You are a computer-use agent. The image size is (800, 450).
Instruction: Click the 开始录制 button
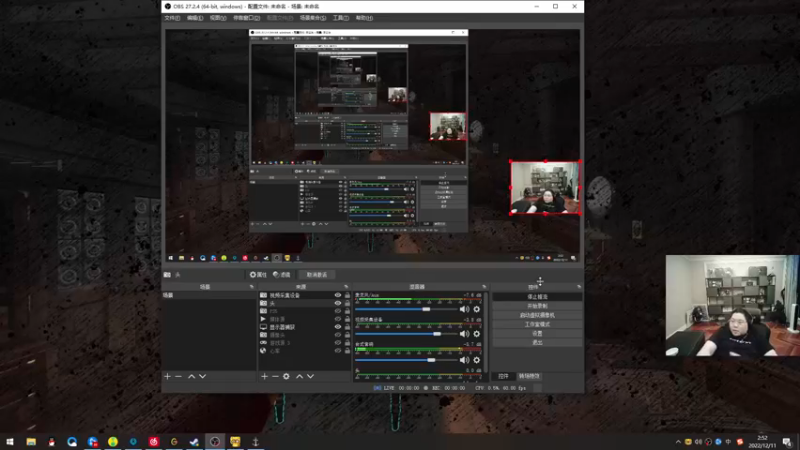pos(537,306)
